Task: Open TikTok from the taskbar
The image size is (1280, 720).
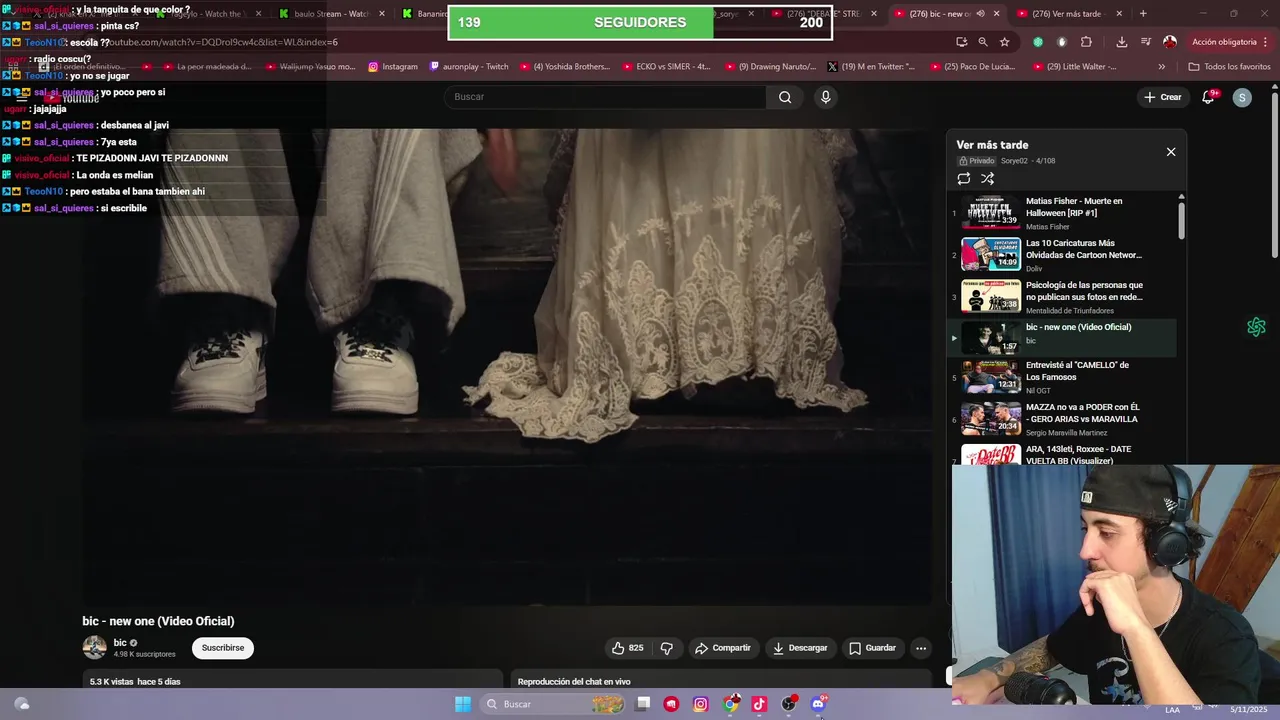Action: click(x=759, y=704)
